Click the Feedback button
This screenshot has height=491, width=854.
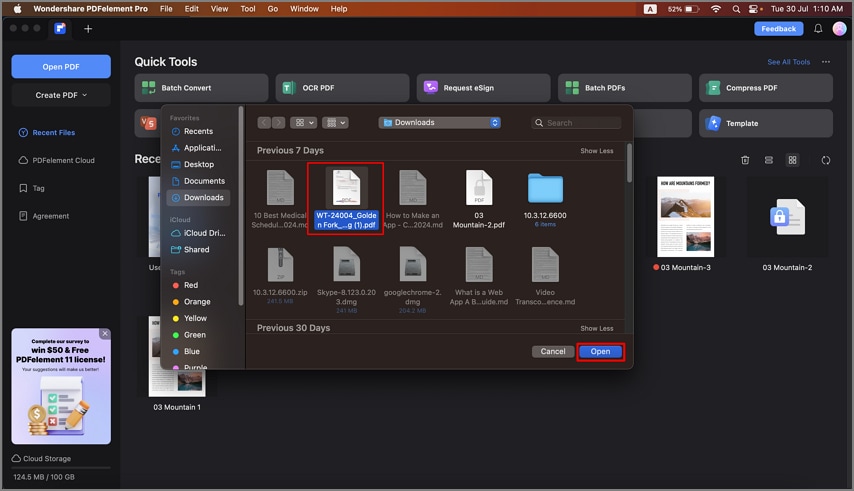tap(778, 29)
